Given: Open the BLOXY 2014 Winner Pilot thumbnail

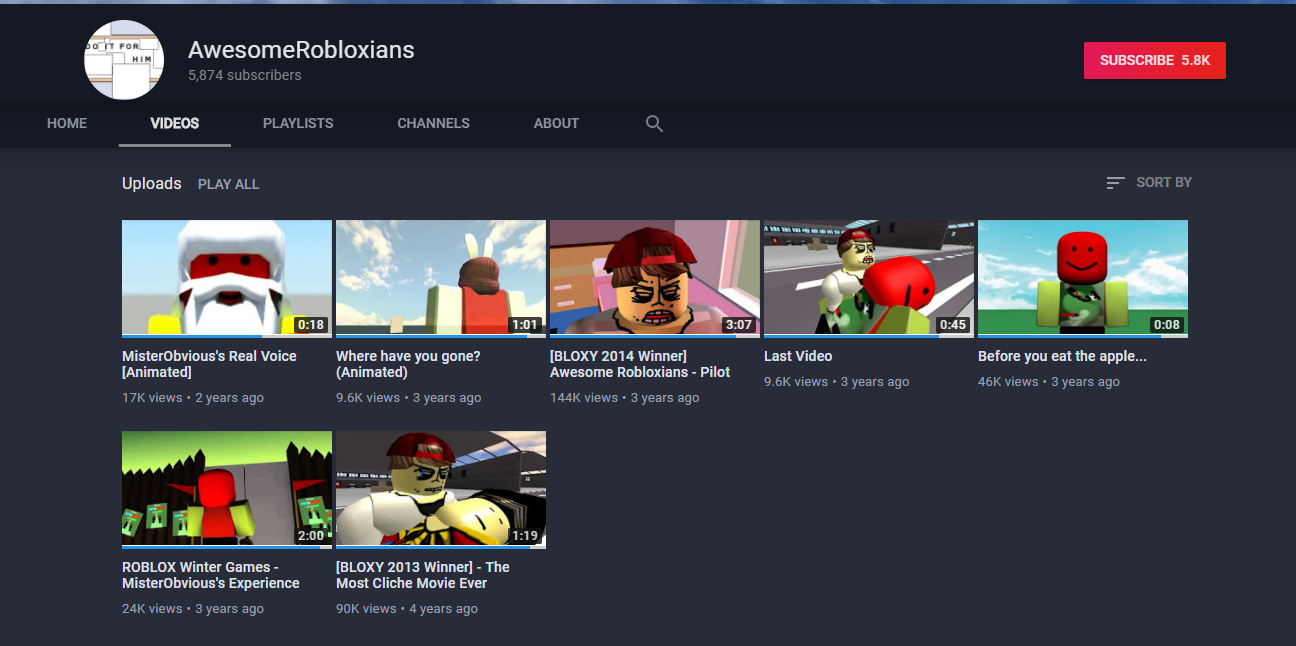Looking at the screenshot, I should click(x=655, y=279).
